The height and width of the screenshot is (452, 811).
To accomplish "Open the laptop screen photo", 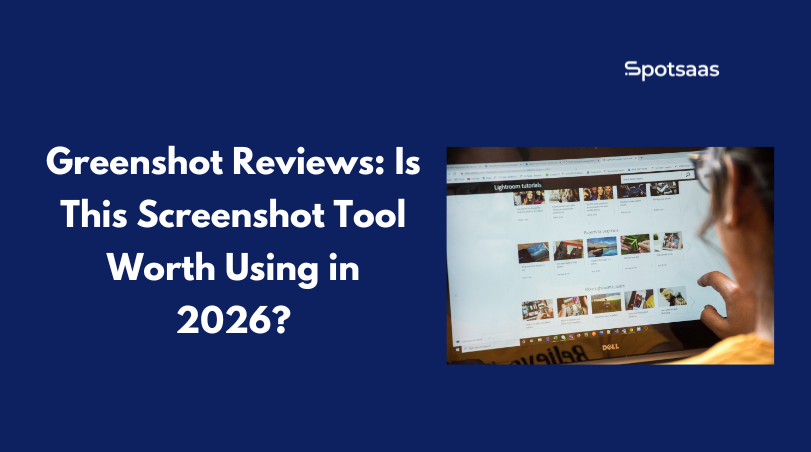I will [x=610, y=255].
